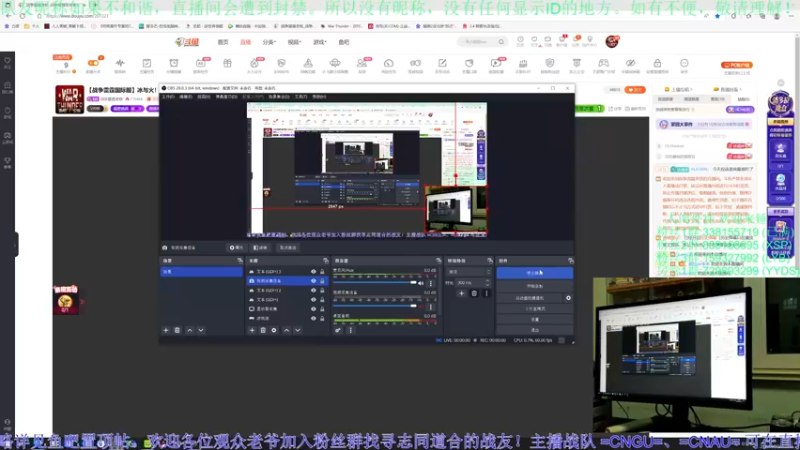Screen dimensions: 800x450
Task: Adjust the second mixer channel volume slider
Action: [375, 306]
